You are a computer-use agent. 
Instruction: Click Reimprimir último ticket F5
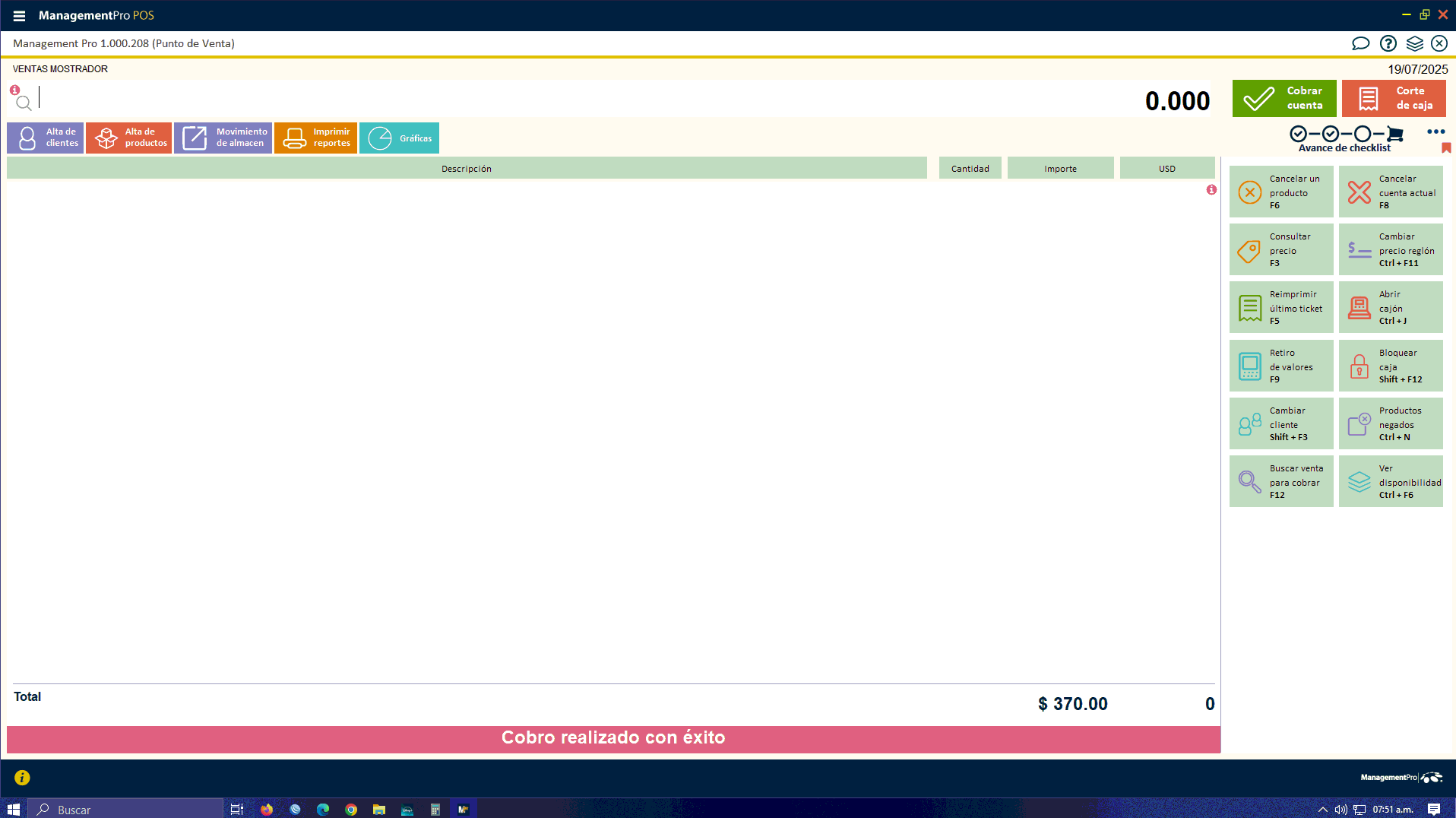click(x=1281, y=307)
